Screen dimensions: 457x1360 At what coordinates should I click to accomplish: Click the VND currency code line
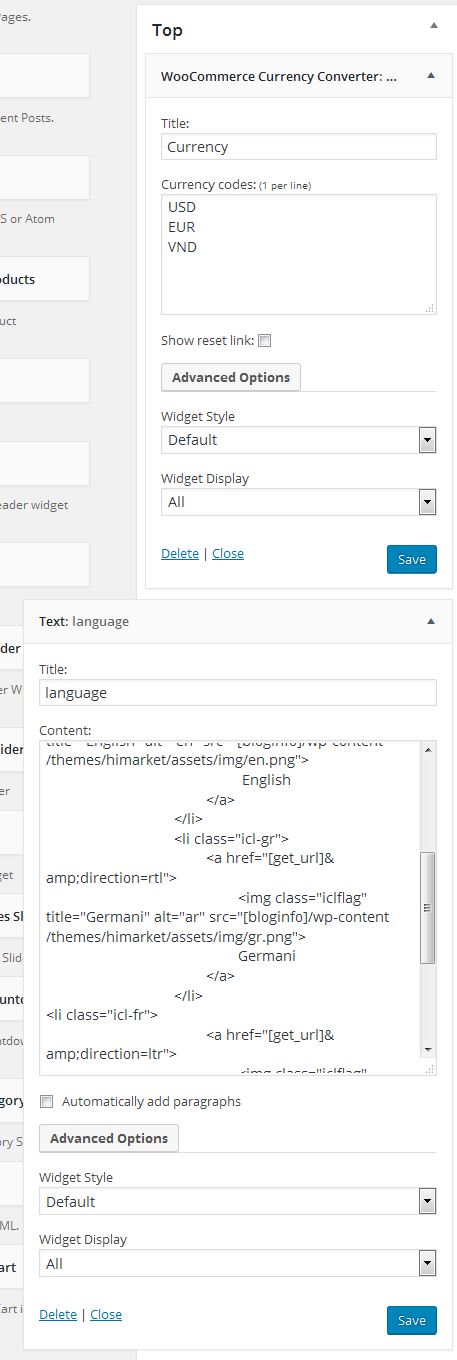click(183, 247)
